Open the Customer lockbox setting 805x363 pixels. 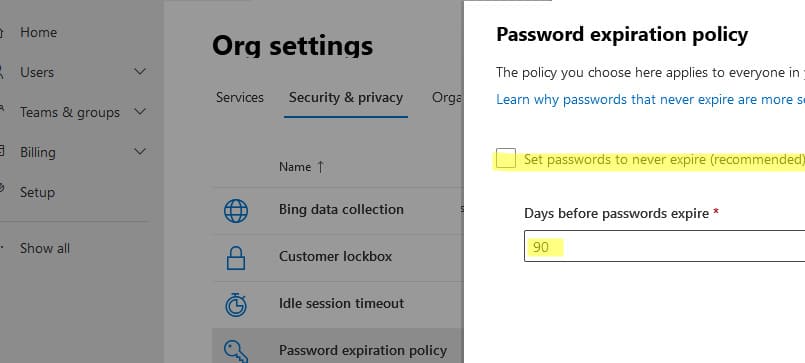[335, 256]
